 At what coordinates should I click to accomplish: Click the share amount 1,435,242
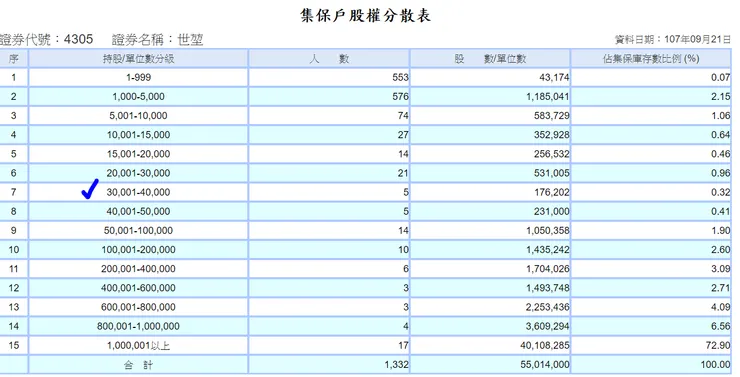pyautogui.click(x=548, y=250)
